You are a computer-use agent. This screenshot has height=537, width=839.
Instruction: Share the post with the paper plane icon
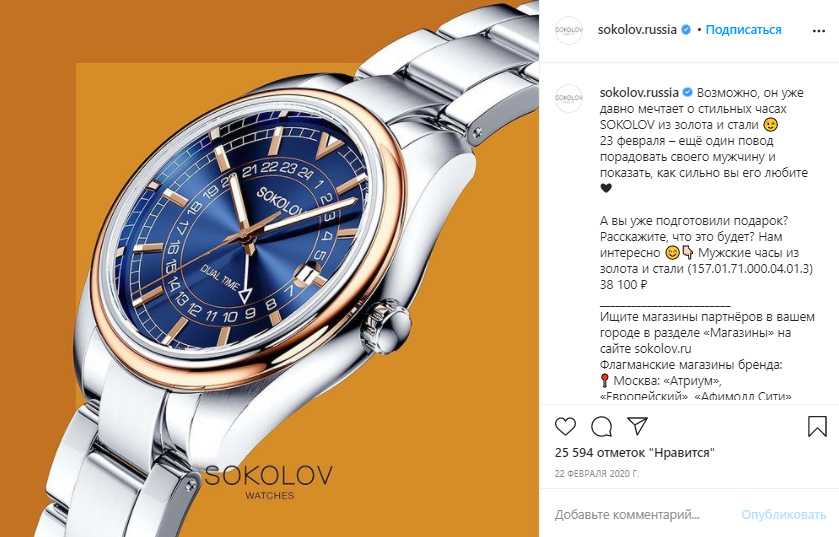[x=637, y=426]
